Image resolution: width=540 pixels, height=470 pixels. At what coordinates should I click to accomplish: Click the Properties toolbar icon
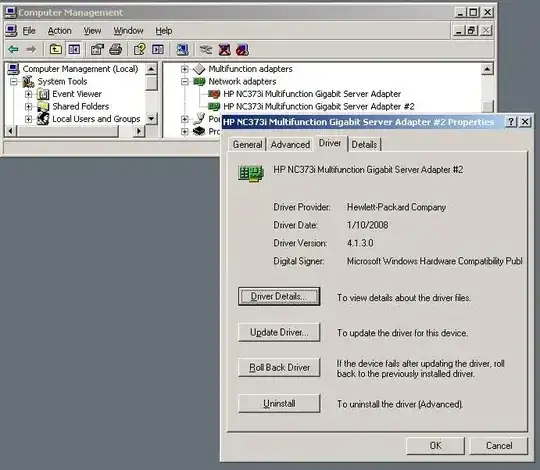click(97, 50)
